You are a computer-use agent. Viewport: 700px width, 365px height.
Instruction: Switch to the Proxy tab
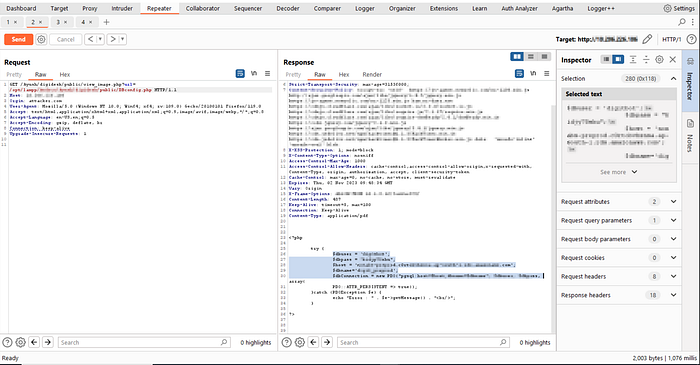tap(90, 8)
